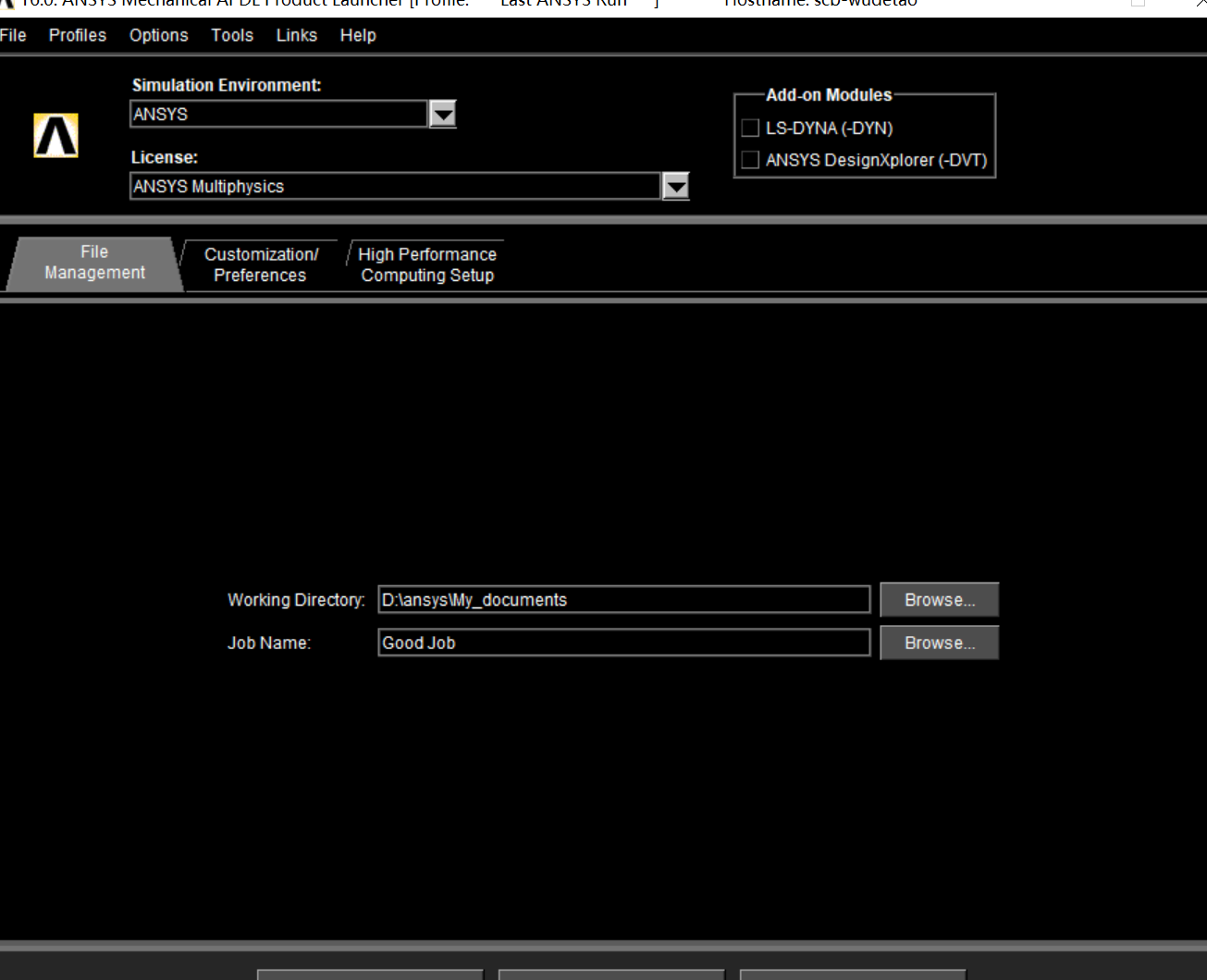This screenshot has width=1207, height=980.
Task: Select the File Management tab
Action: 93,263
